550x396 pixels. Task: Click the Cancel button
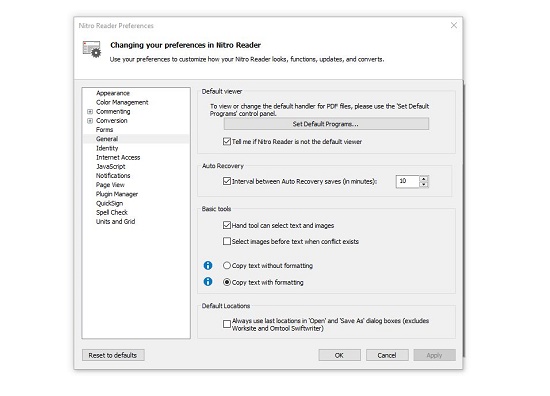[x=387, y=355]
